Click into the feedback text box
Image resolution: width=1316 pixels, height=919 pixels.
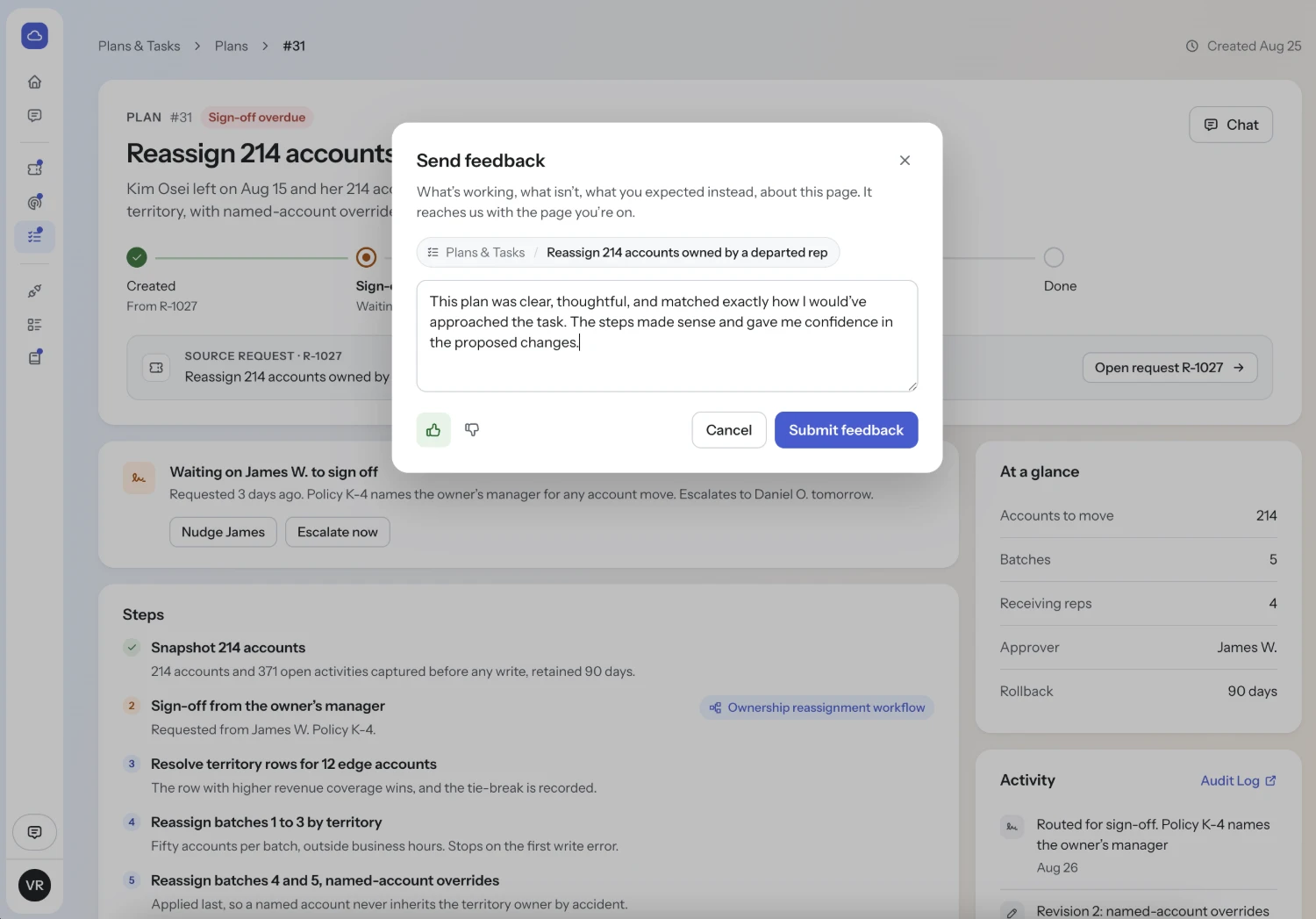668,336
